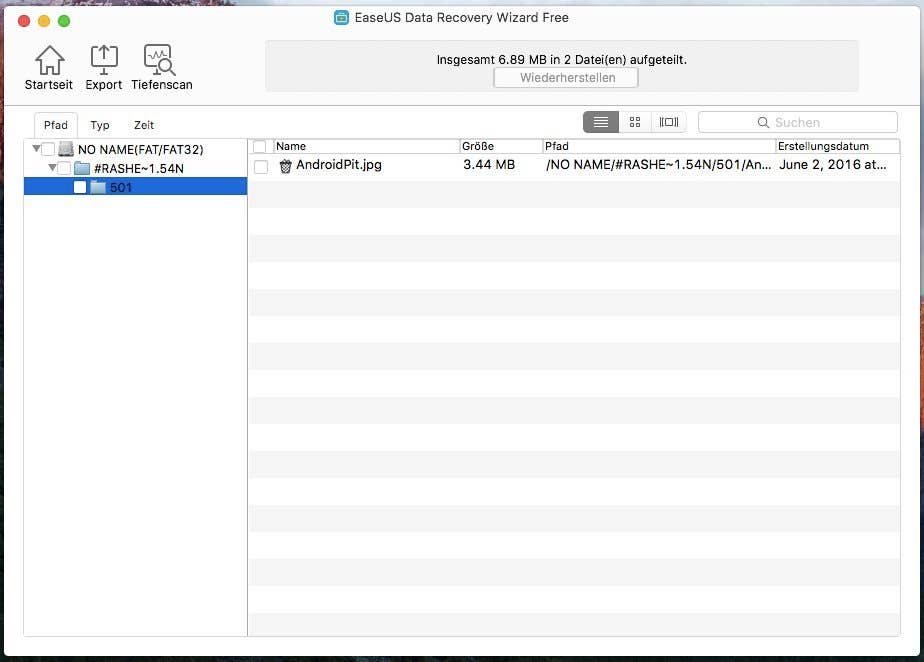The width and height of the screenshot is (924, 662).
Task: Switch to cover flow view
Action: [668, 121]
